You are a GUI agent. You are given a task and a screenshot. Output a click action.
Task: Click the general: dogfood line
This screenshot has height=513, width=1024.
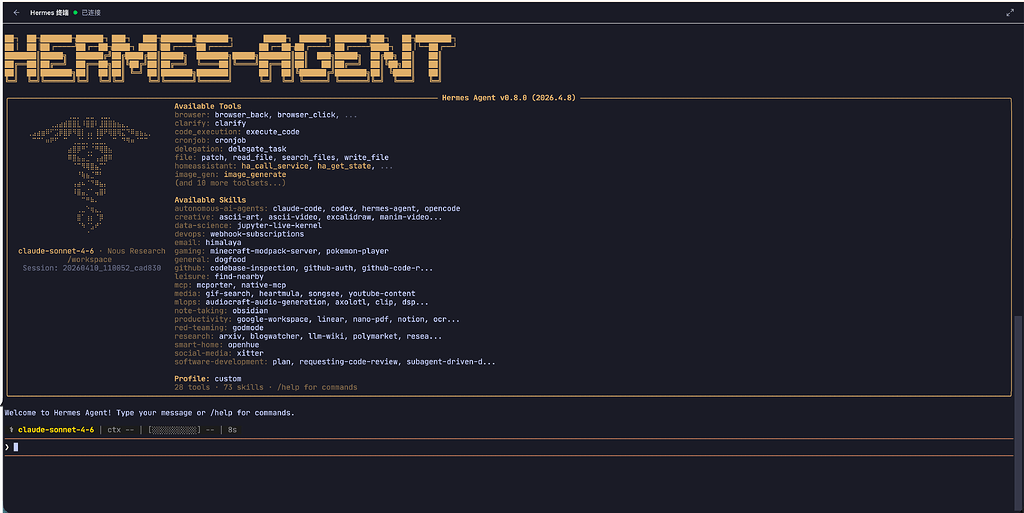click(210, 259)
